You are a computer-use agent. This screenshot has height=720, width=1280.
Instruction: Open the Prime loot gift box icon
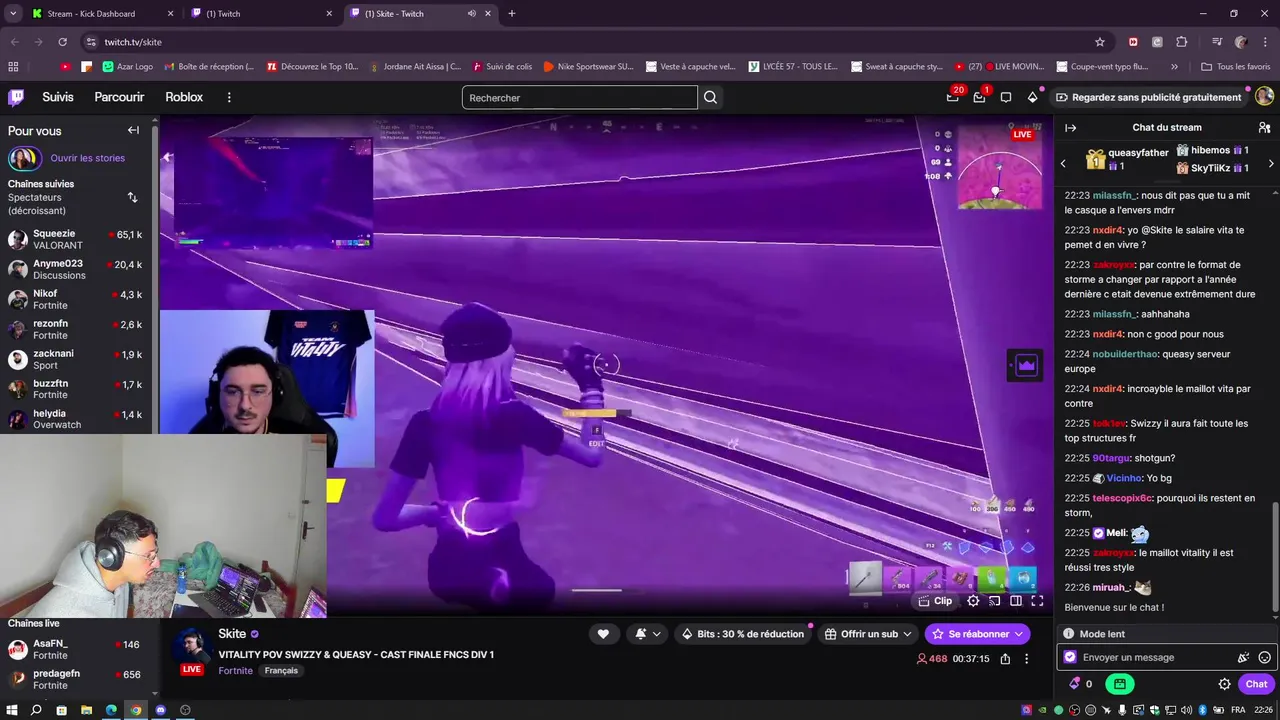point(953,97)
